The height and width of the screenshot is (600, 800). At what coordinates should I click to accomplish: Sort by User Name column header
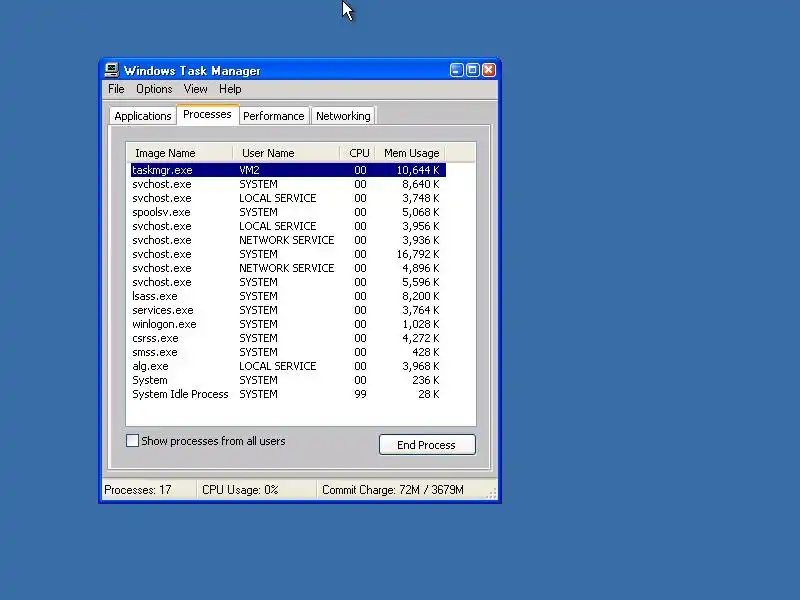[286, 153]
